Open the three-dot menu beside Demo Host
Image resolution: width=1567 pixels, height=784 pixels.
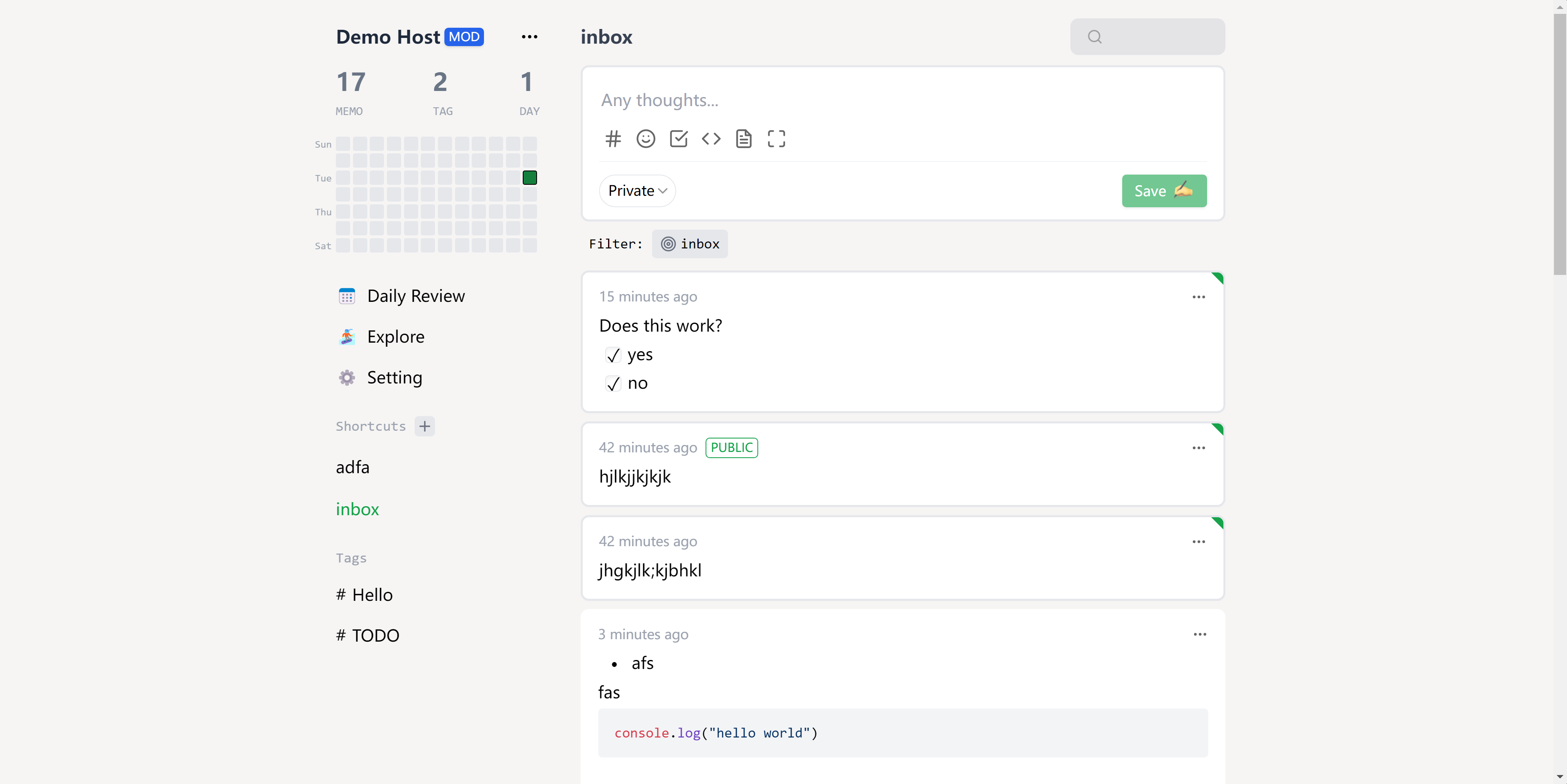click(529, 36)
